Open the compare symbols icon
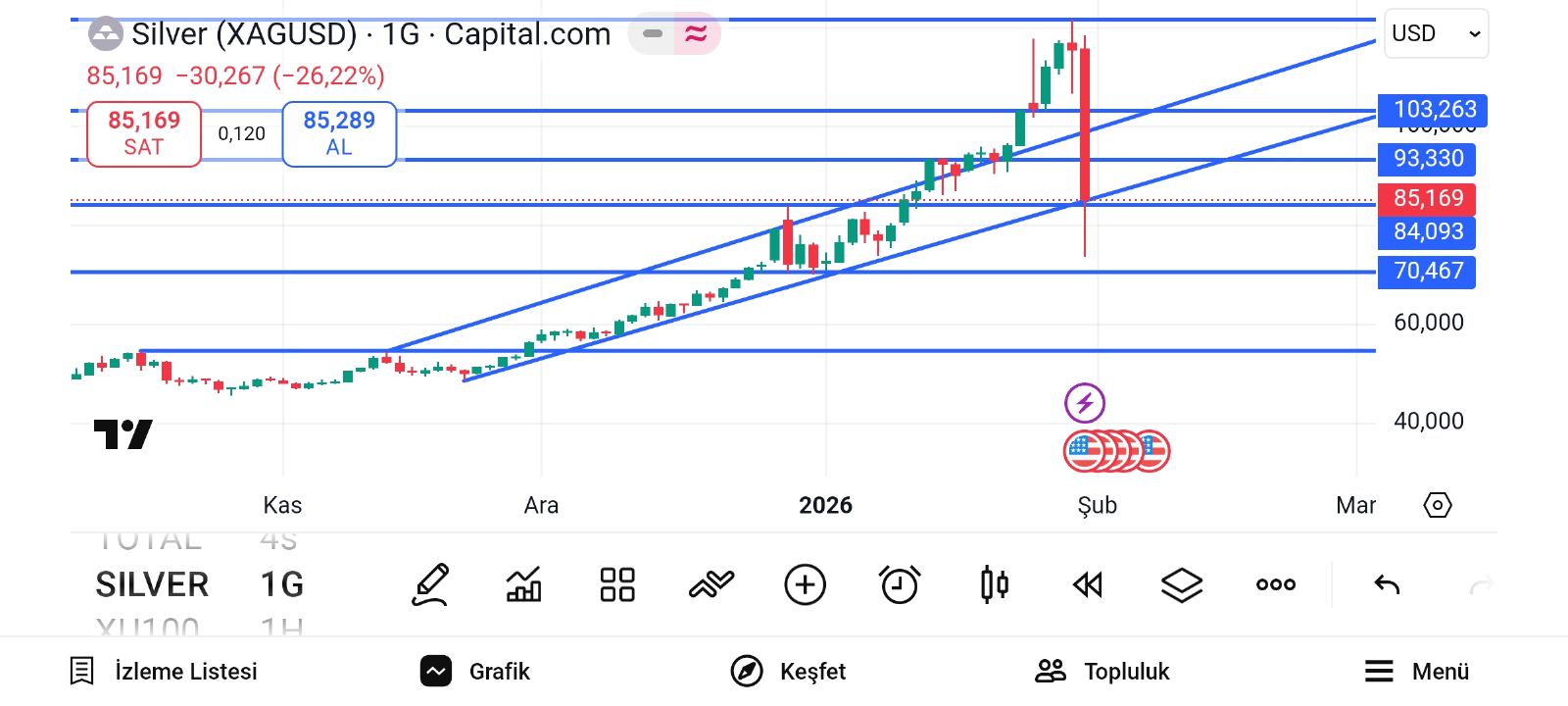 click(x=711, y=585)
